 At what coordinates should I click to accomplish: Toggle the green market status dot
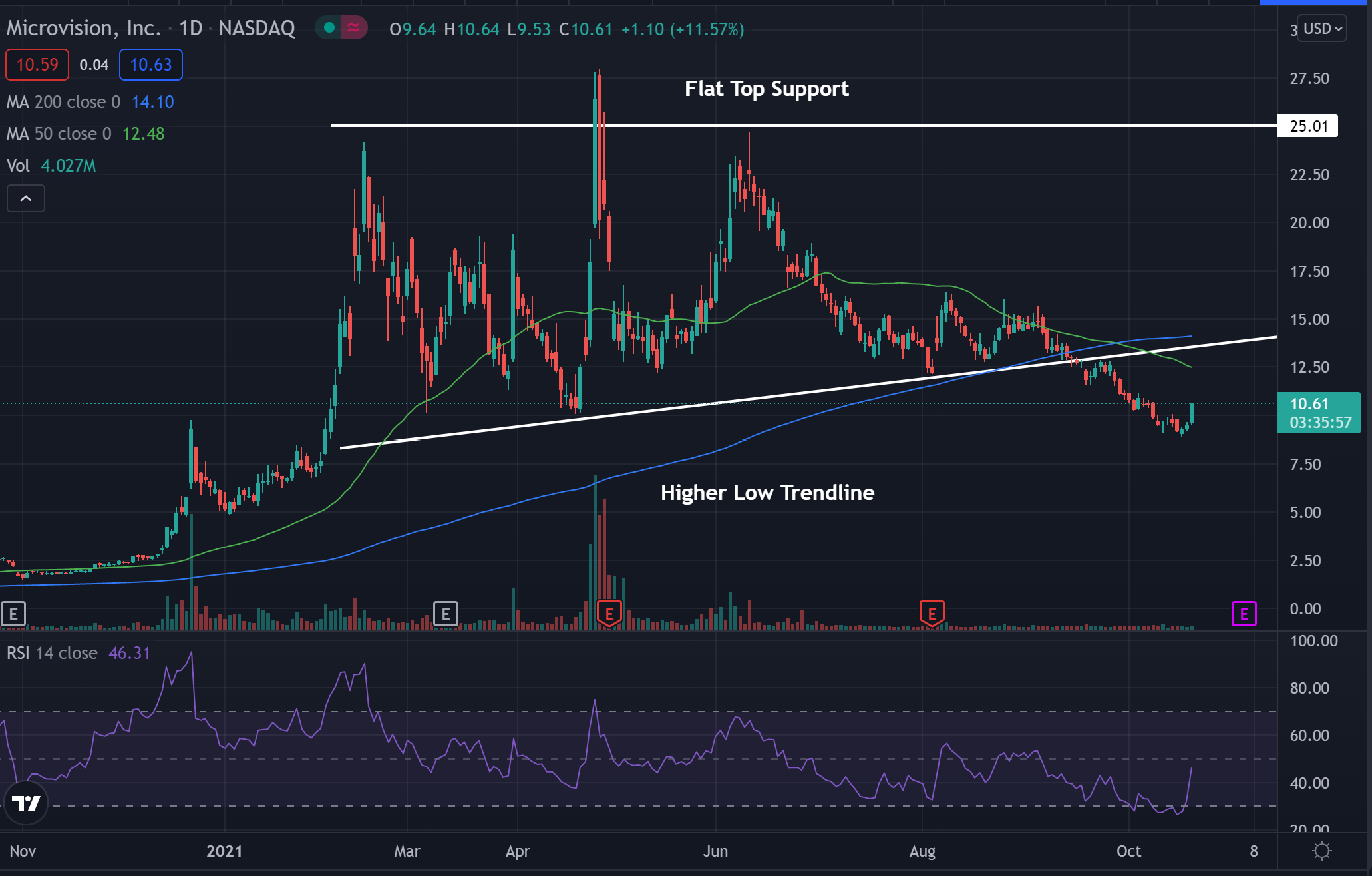329,28
